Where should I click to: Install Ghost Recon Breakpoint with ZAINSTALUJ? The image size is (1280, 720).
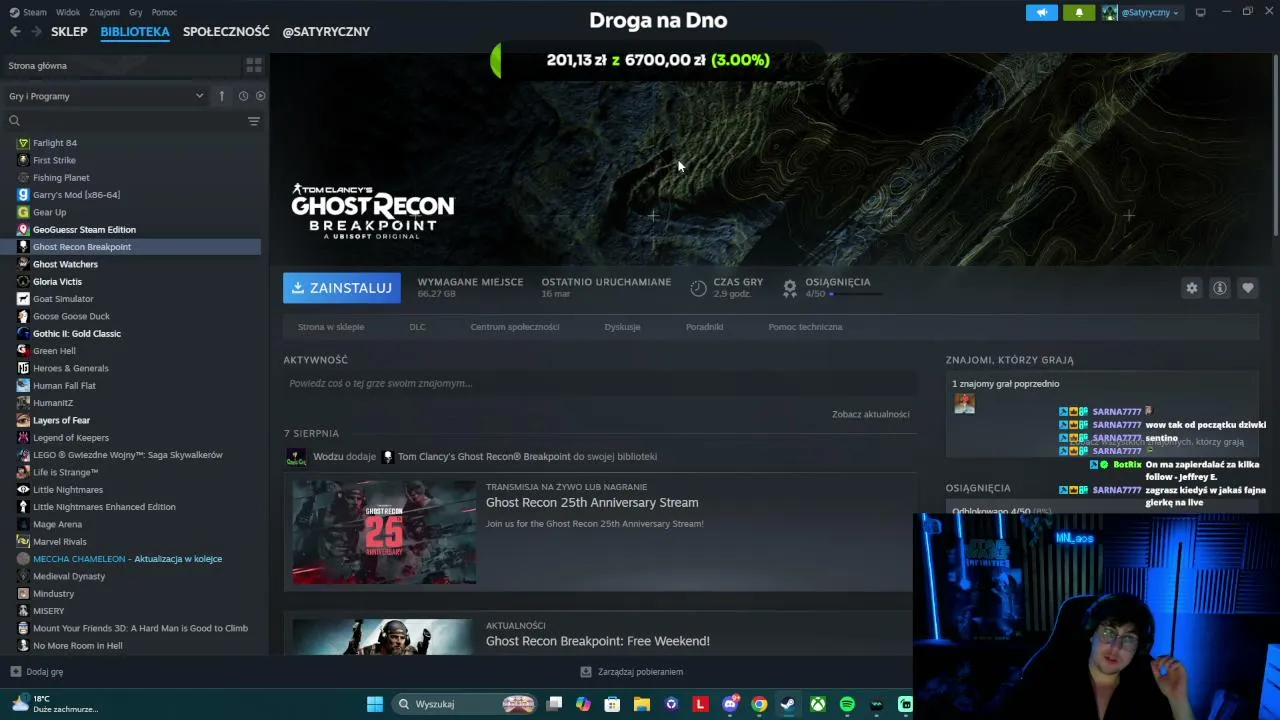click(342, 288)
